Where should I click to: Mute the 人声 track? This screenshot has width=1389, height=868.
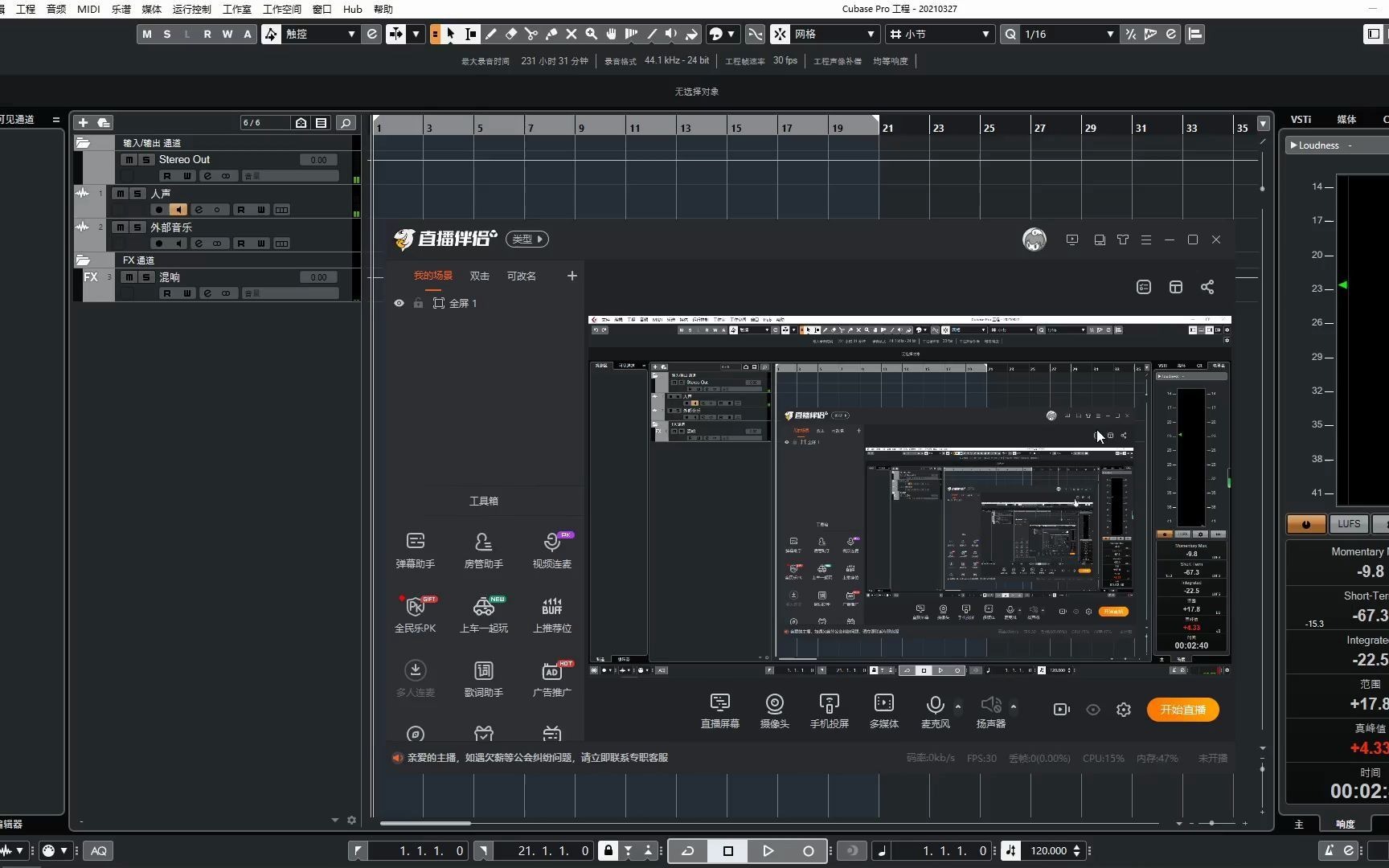pos(120,194)
